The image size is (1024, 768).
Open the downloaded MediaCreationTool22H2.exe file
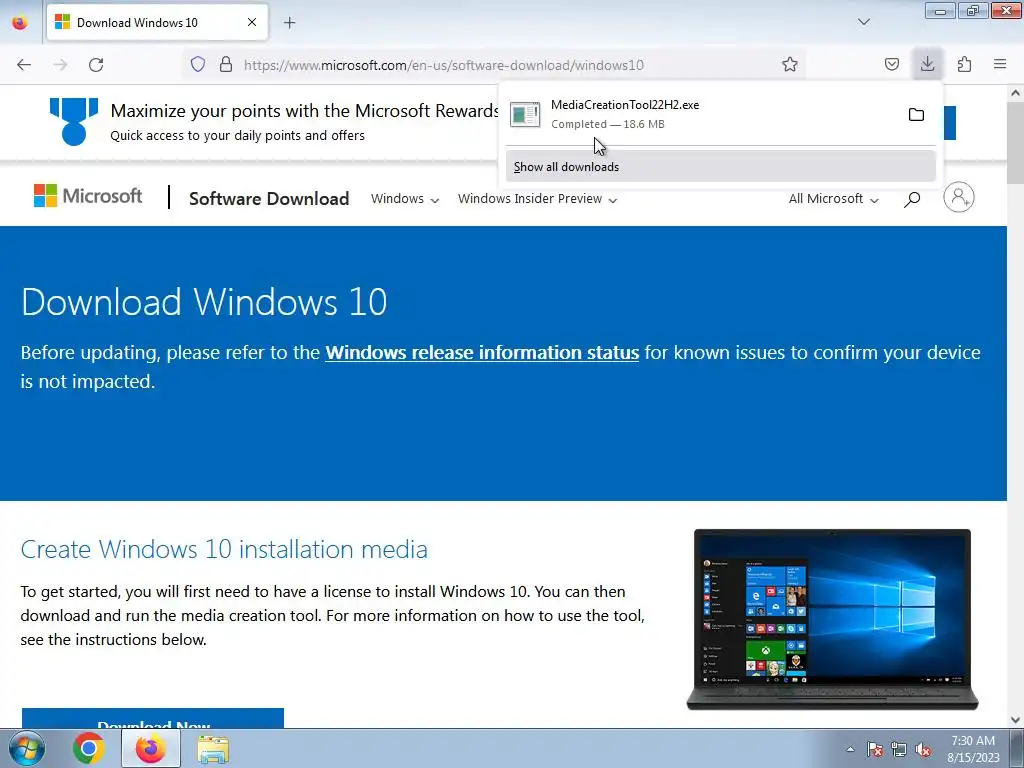click(x=702, y=114)
